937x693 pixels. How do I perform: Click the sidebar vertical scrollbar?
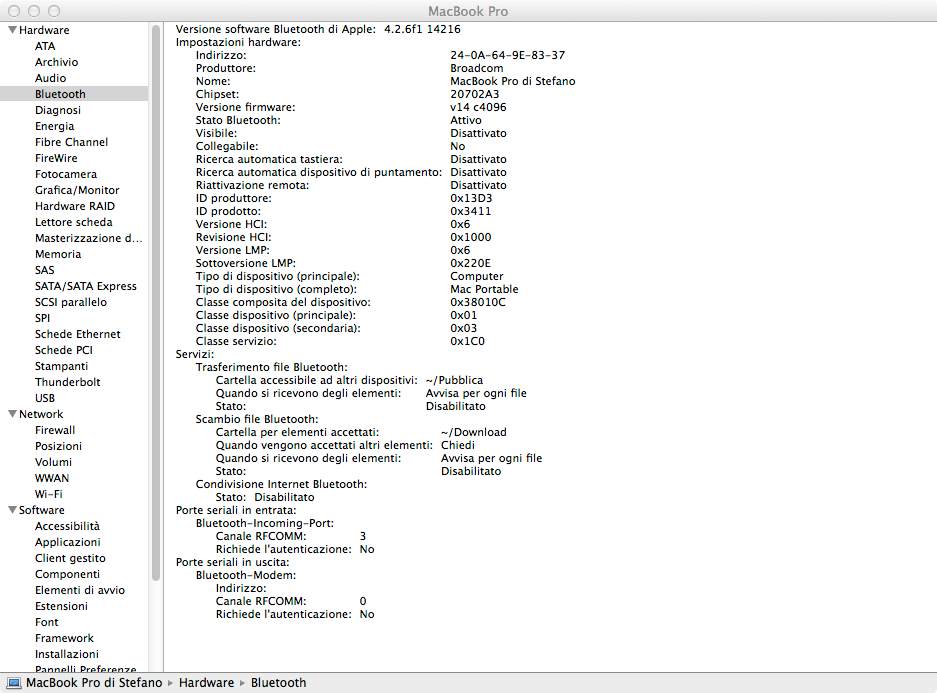click(x=156, y=300)
